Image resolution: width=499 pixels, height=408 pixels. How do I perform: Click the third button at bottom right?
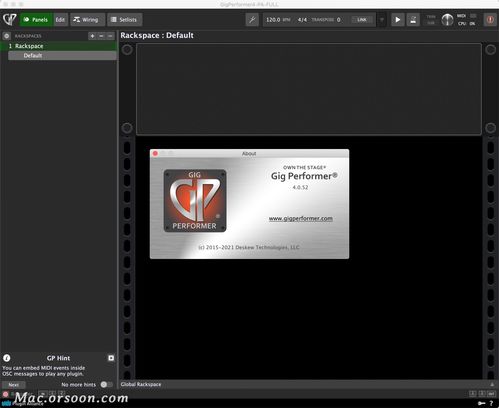pyautogui.click(x=491, y=394)
